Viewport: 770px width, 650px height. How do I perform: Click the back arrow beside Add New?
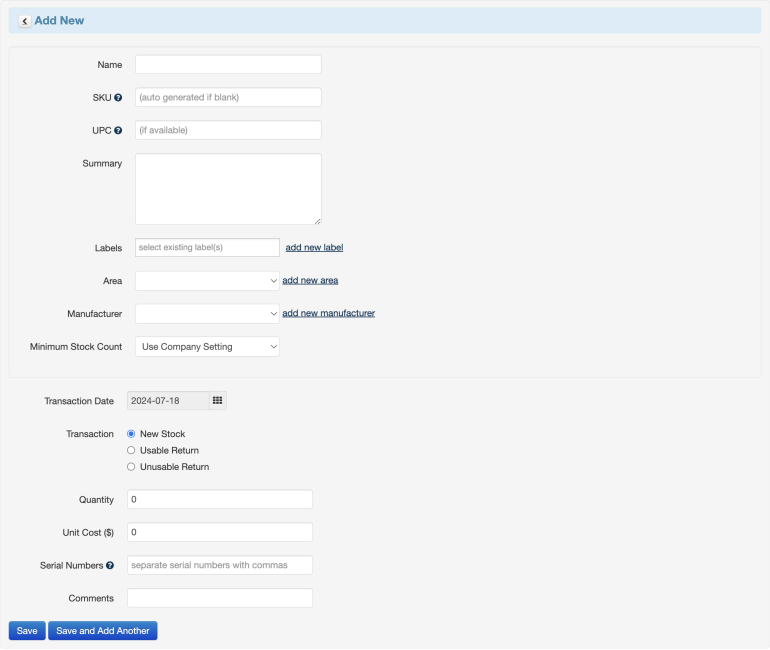[24, 21]
